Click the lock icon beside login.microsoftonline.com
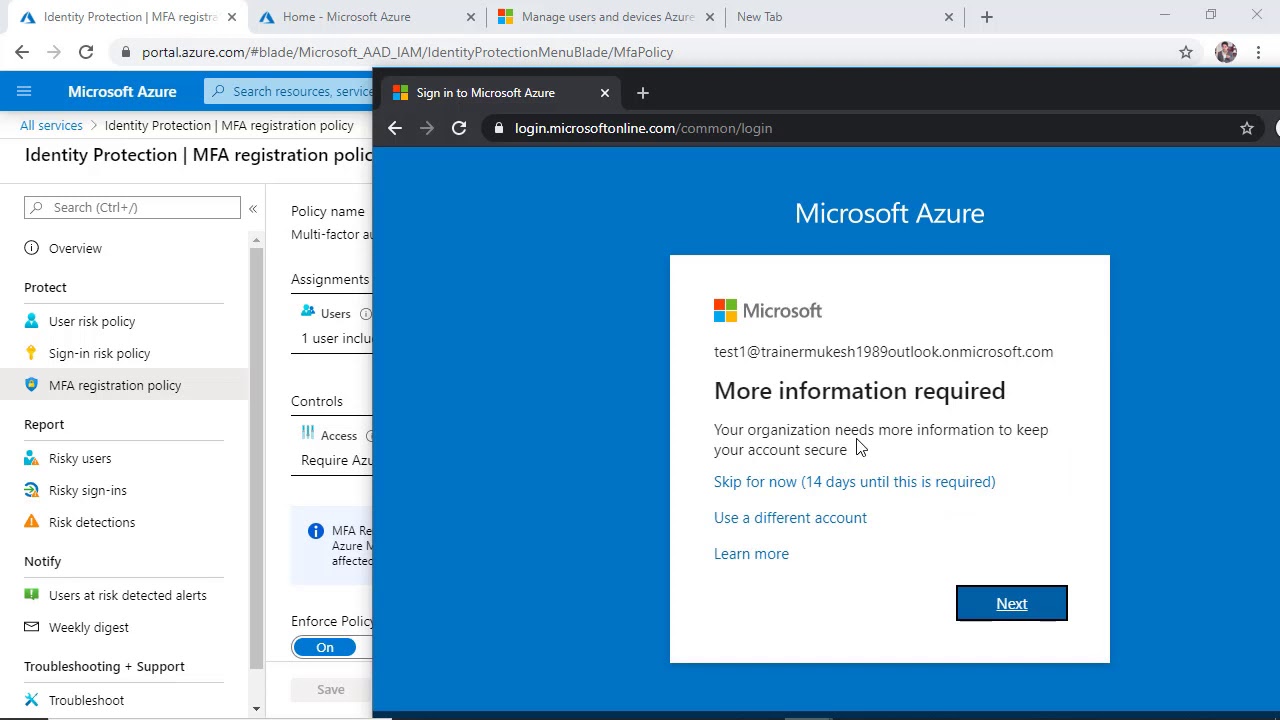 [x=499, y=128]
